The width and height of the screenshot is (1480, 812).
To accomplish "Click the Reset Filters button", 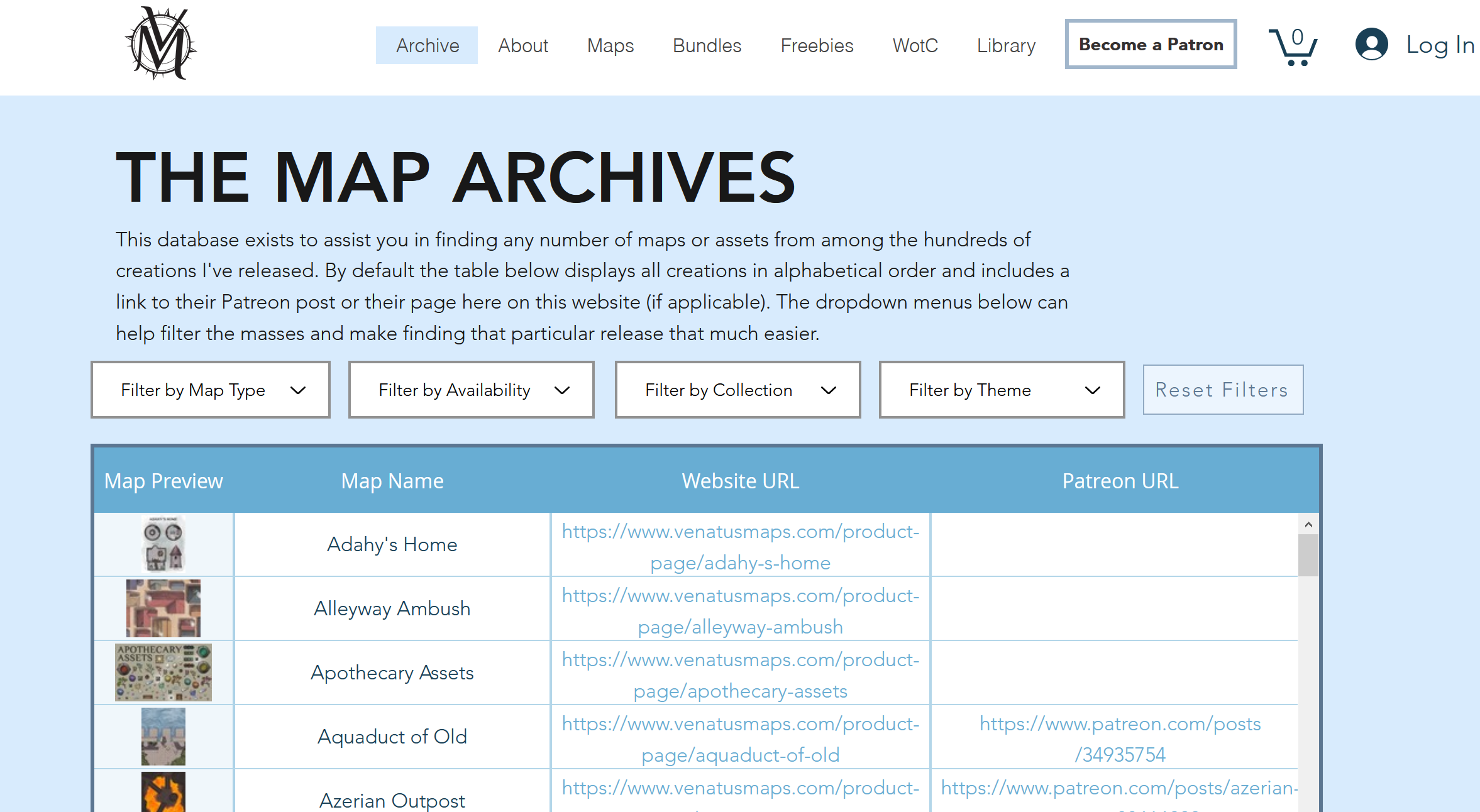I will coord(1223,390).
